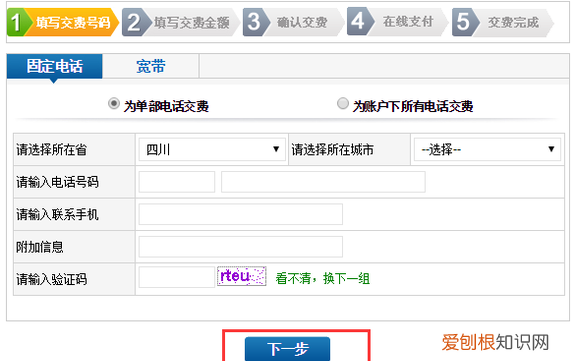The image size is (575, 361).
Task: Click the long phone number input field
Action: pos(323,182)
